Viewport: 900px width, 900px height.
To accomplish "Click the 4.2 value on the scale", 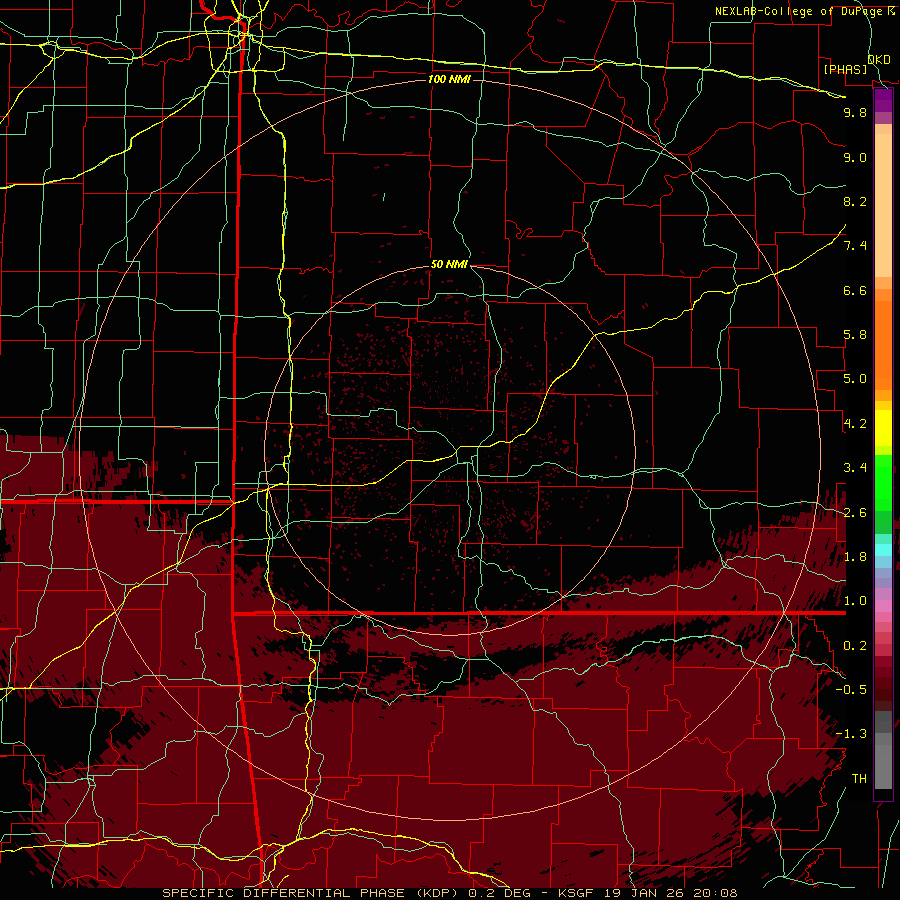I will coord(855,424).
